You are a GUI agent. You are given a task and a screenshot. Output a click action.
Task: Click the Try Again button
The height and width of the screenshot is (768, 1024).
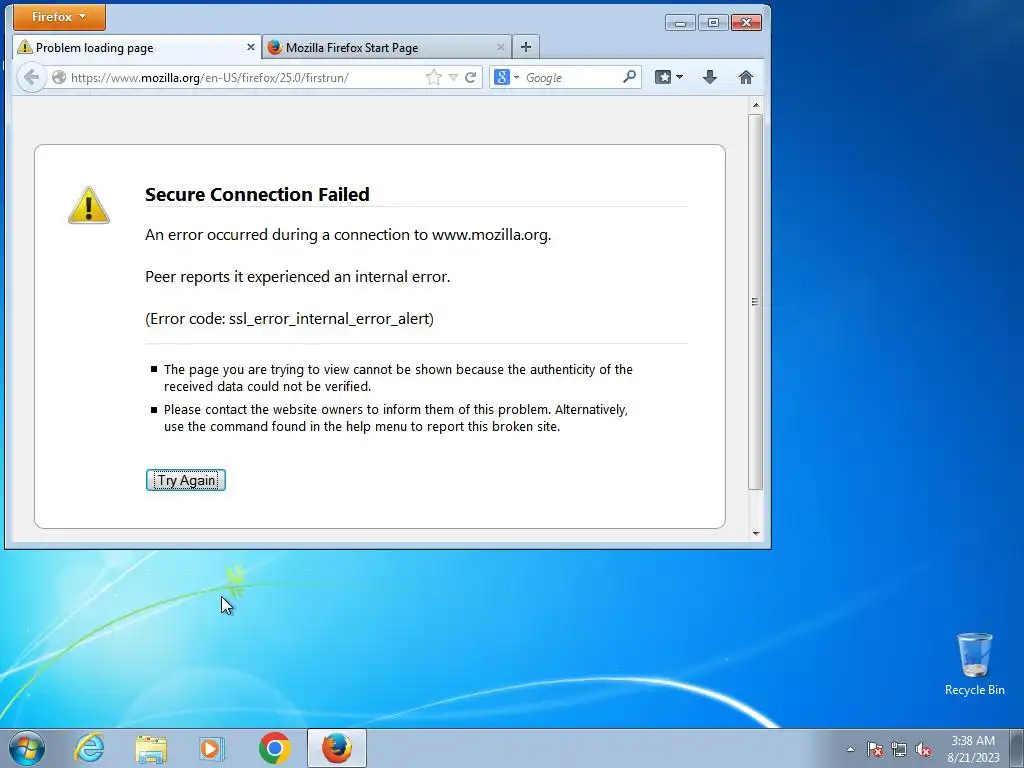point(186,480)
